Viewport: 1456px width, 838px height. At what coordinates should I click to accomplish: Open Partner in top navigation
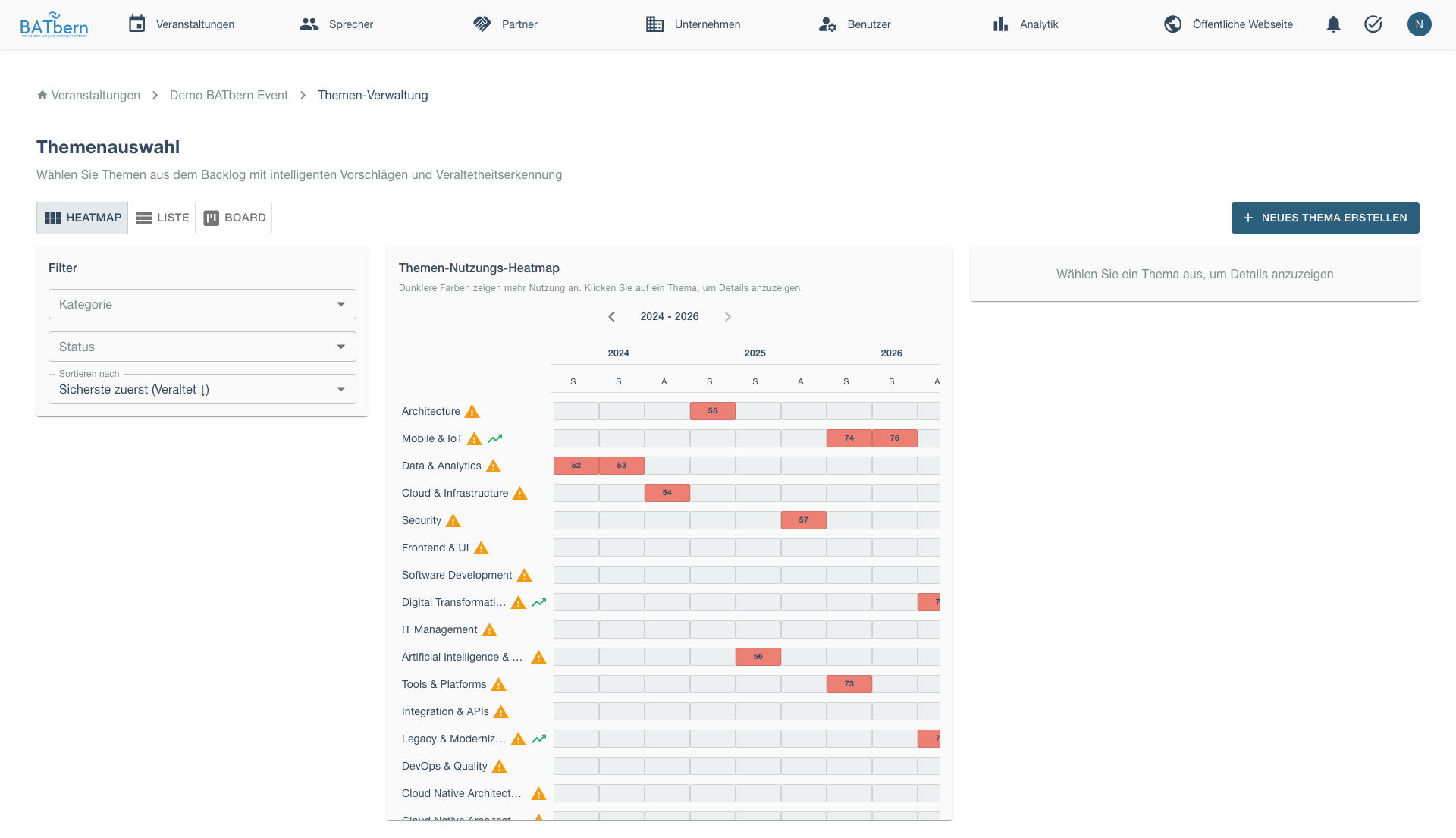click(x=504, y=24)
